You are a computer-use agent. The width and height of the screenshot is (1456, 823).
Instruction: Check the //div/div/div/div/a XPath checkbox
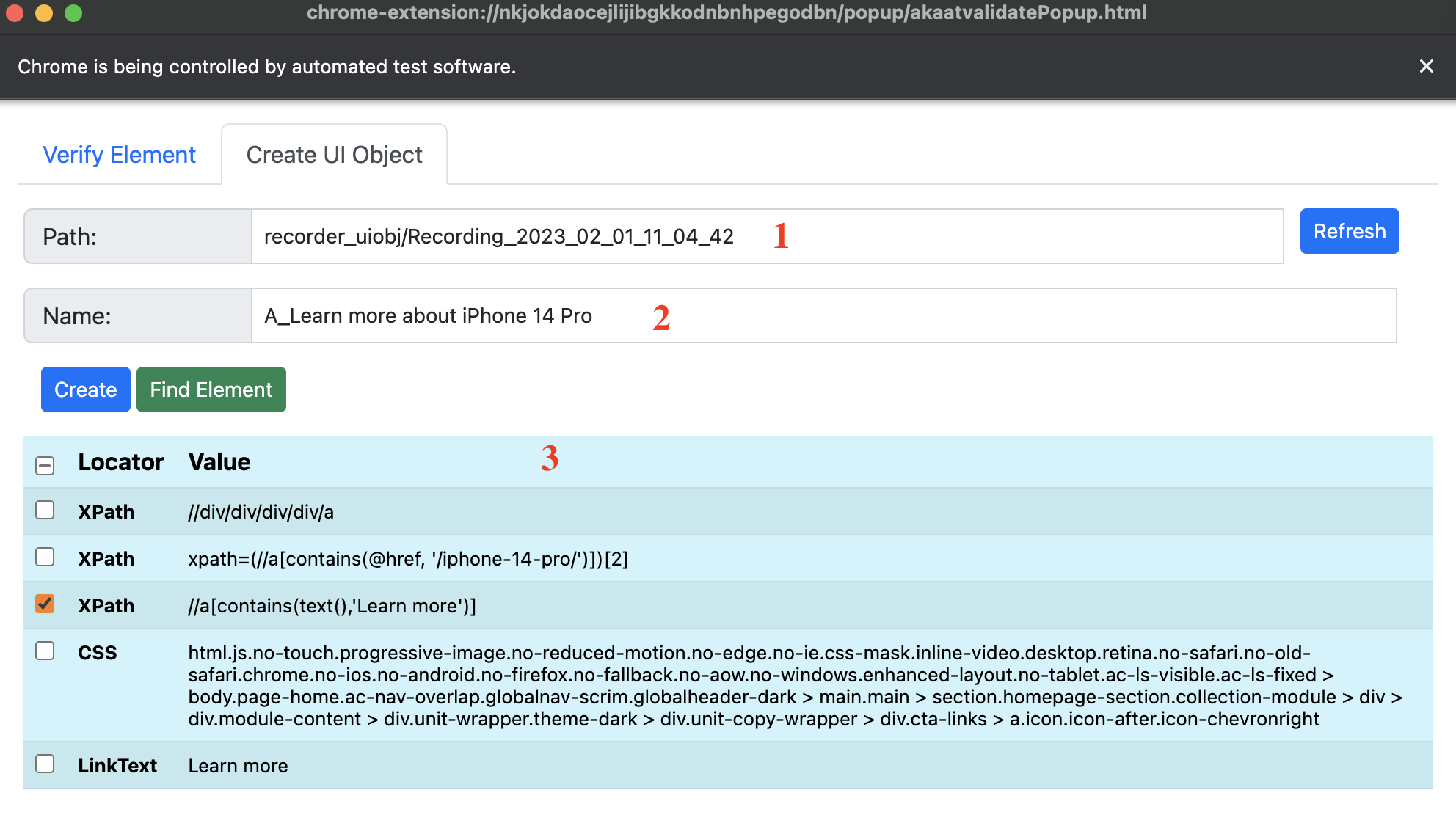45,510
